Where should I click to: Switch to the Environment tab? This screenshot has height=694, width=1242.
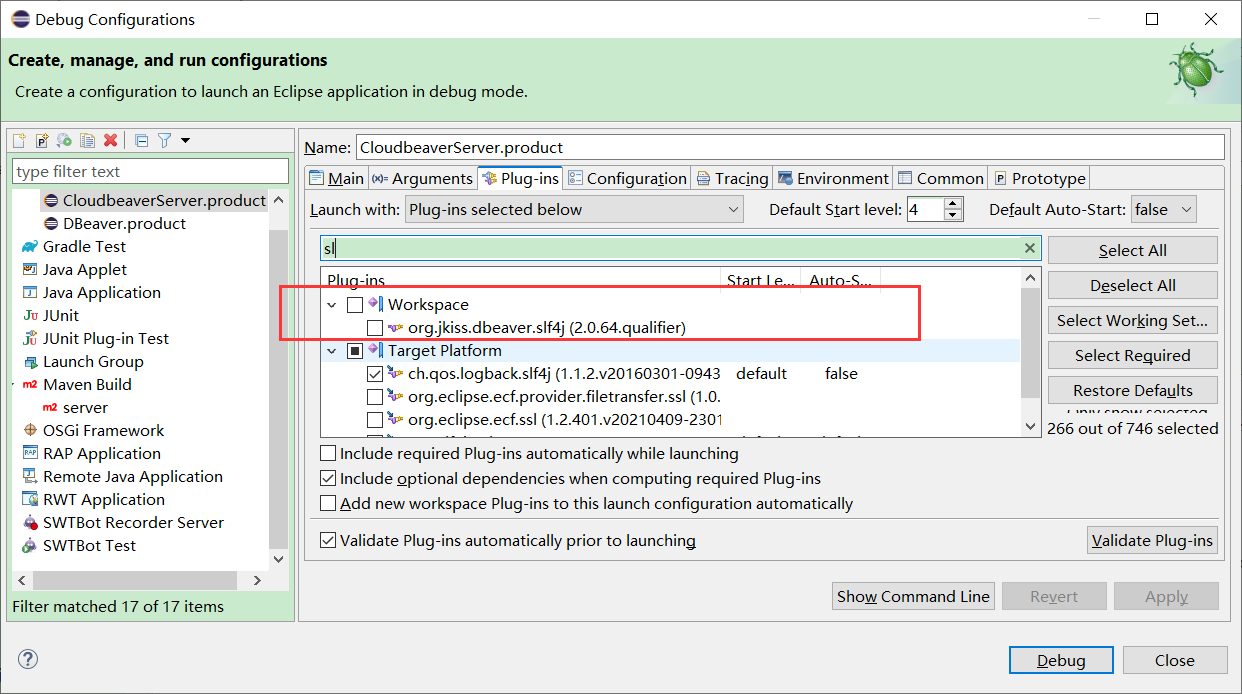tap(833, 178)
